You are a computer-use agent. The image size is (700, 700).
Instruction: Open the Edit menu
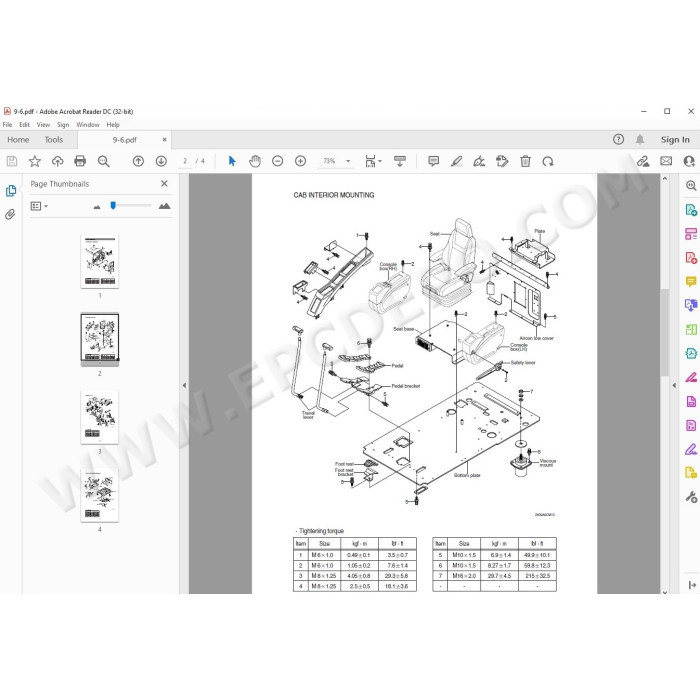25,125
